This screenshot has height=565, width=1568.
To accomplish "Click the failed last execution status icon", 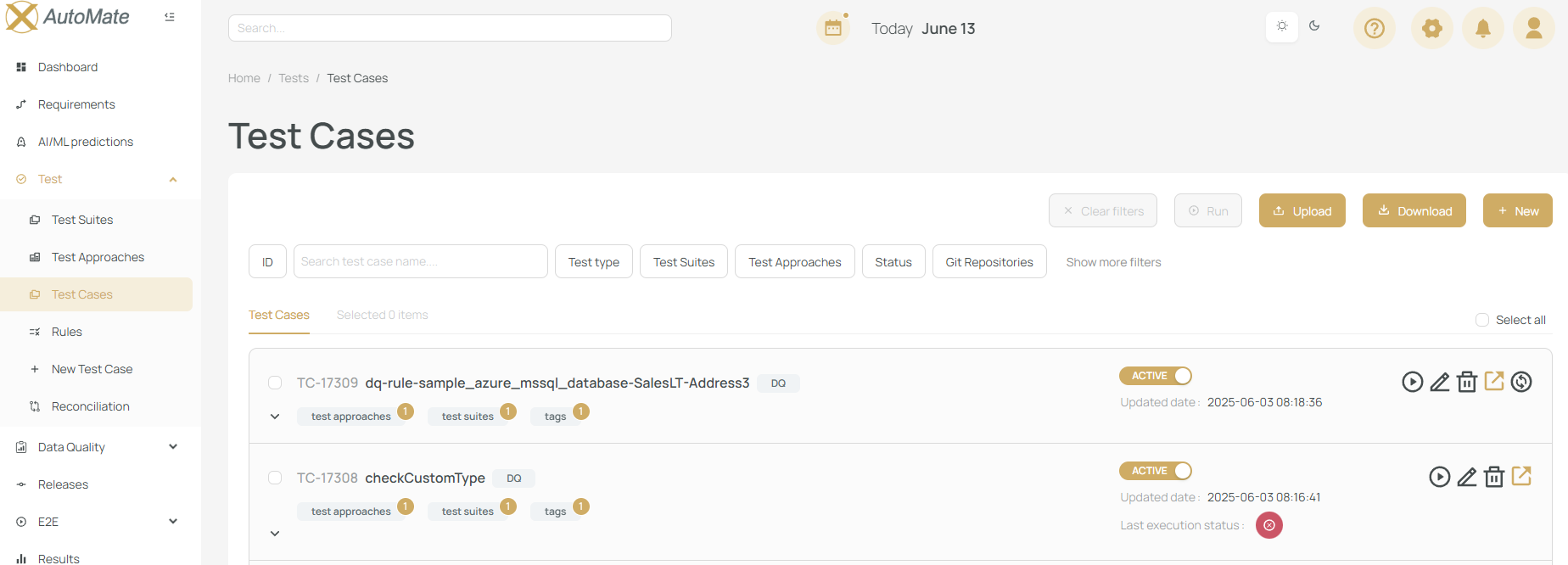I will click(x=1269, y=525).
